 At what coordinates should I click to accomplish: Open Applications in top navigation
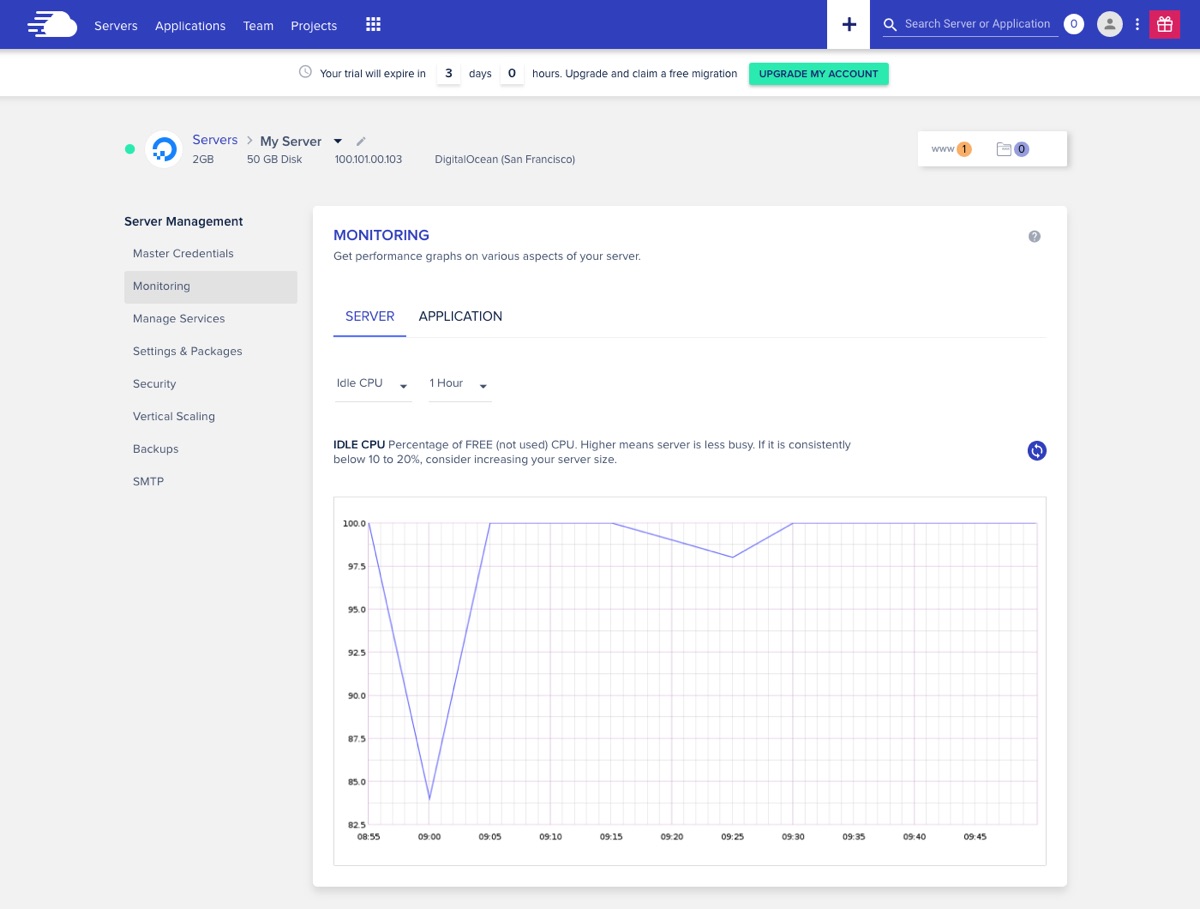click(x=190, y=26)
